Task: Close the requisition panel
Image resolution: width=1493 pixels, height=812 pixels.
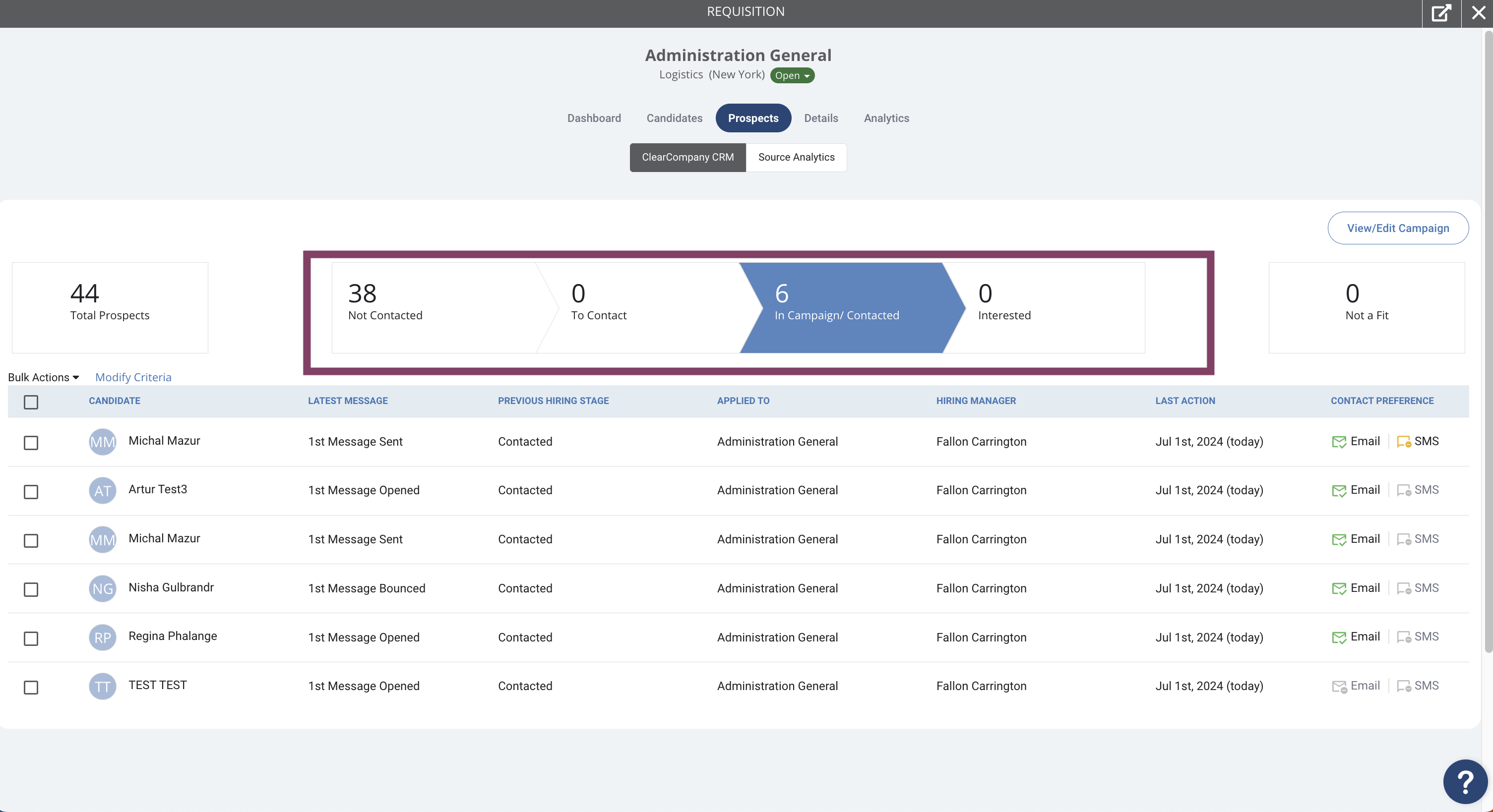Action: pyautogui.click(x=1479, y=13)
